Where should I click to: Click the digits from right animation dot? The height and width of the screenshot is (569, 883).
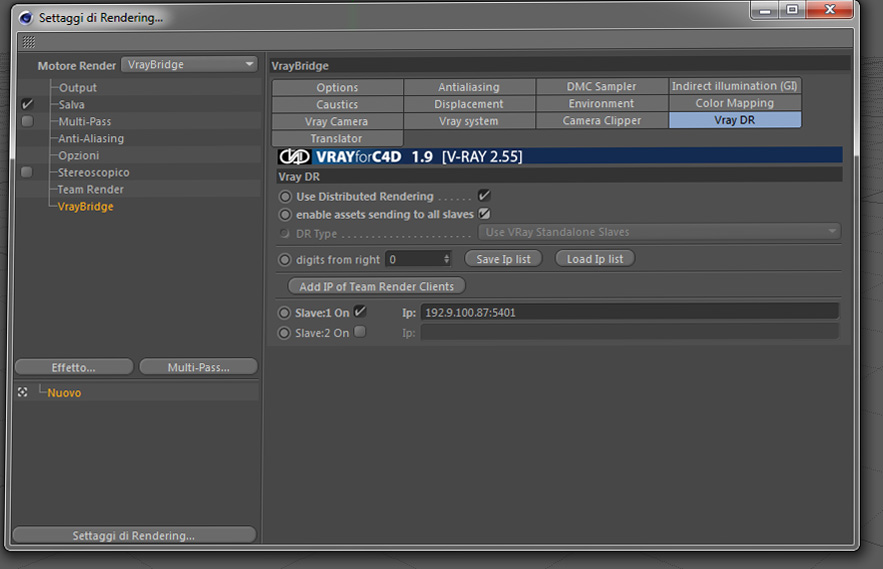click(x=285, y=260)
